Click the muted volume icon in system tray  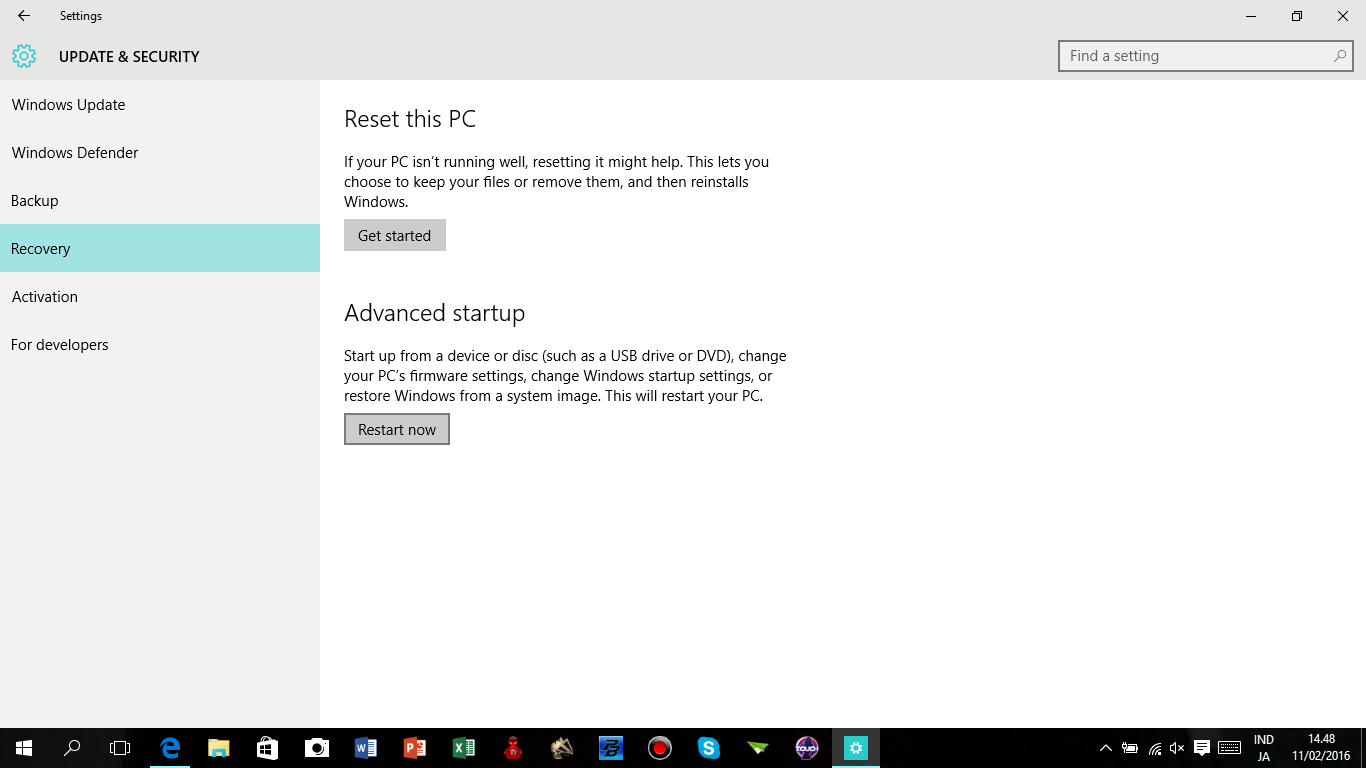(x=1176, y=747)
